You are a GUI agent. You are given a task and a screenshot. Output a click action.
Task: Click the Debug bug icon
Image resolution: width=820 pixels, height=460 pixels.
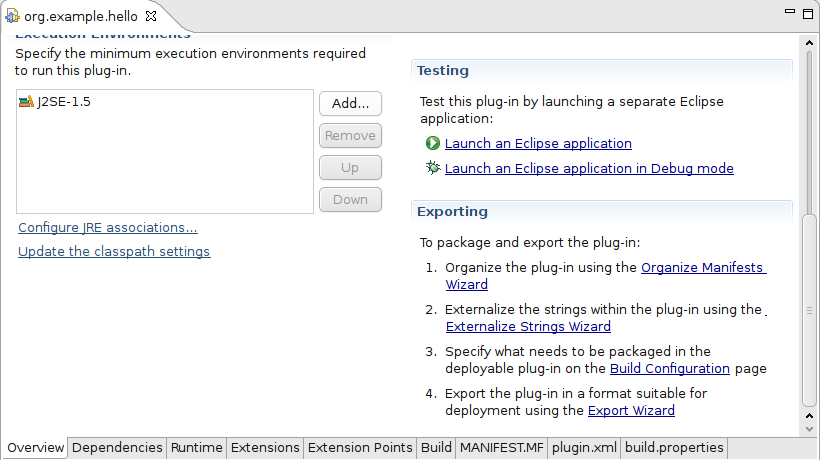click(x=432, y=168)
